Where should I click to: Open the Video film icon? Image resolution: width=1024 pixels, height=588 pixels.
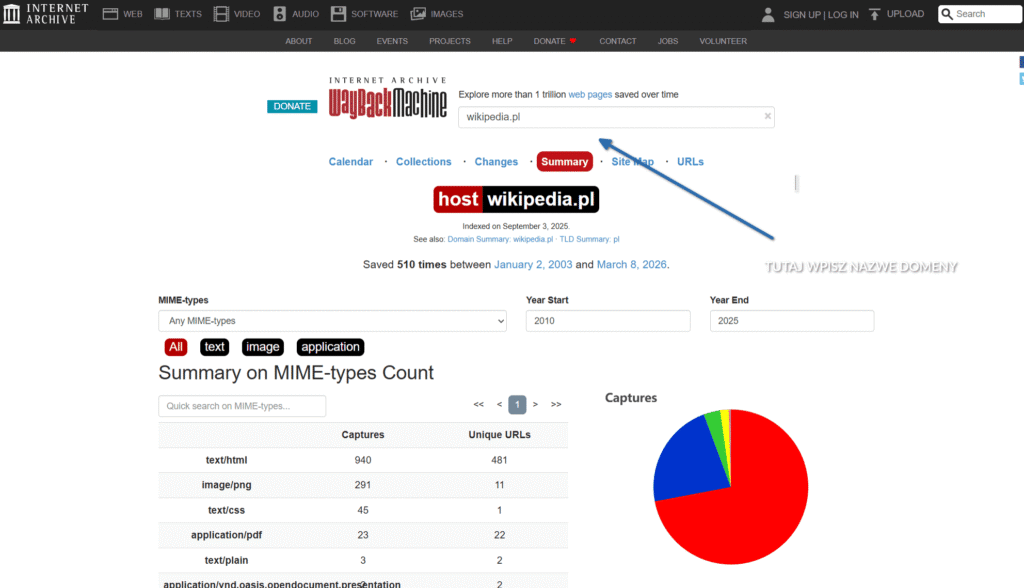tap(222, 14)
